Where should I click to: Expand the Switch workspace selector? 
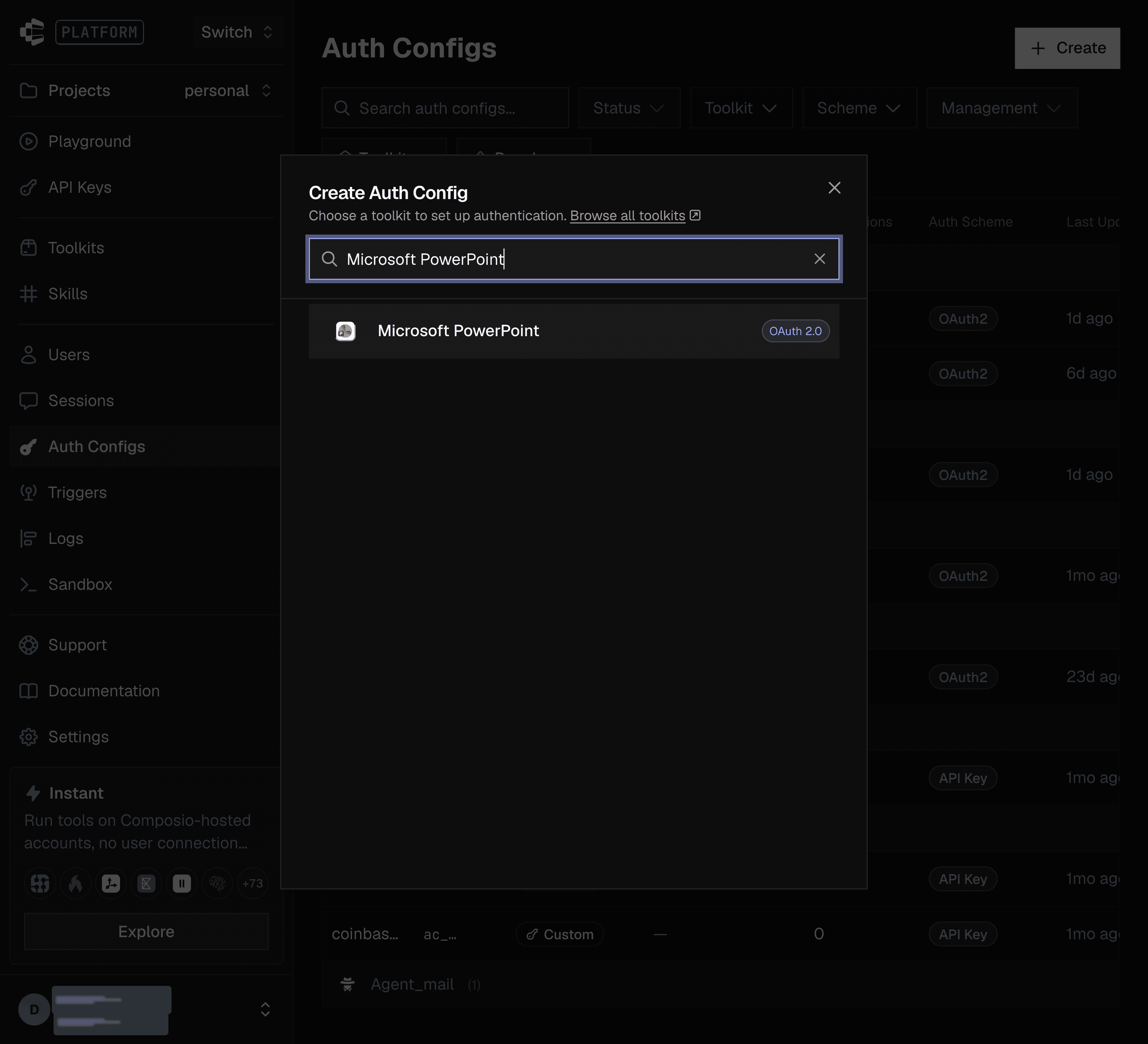(x=238, y=32)
